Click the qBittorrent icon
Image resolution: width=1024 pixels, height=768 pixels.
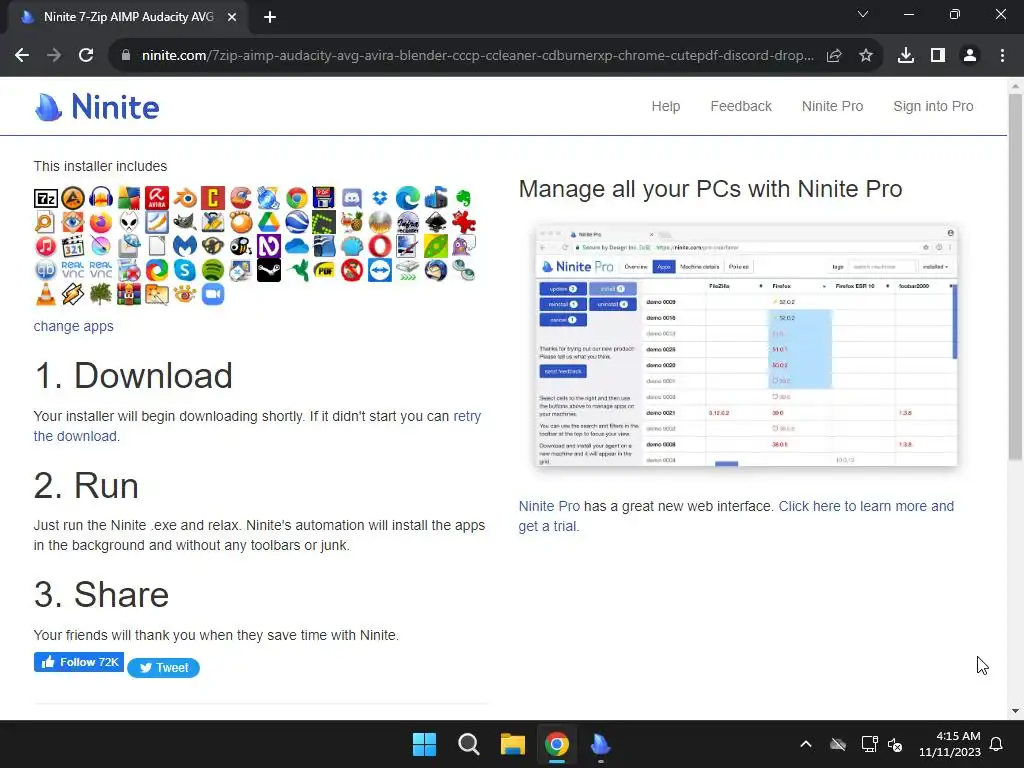tap(46, 270)
